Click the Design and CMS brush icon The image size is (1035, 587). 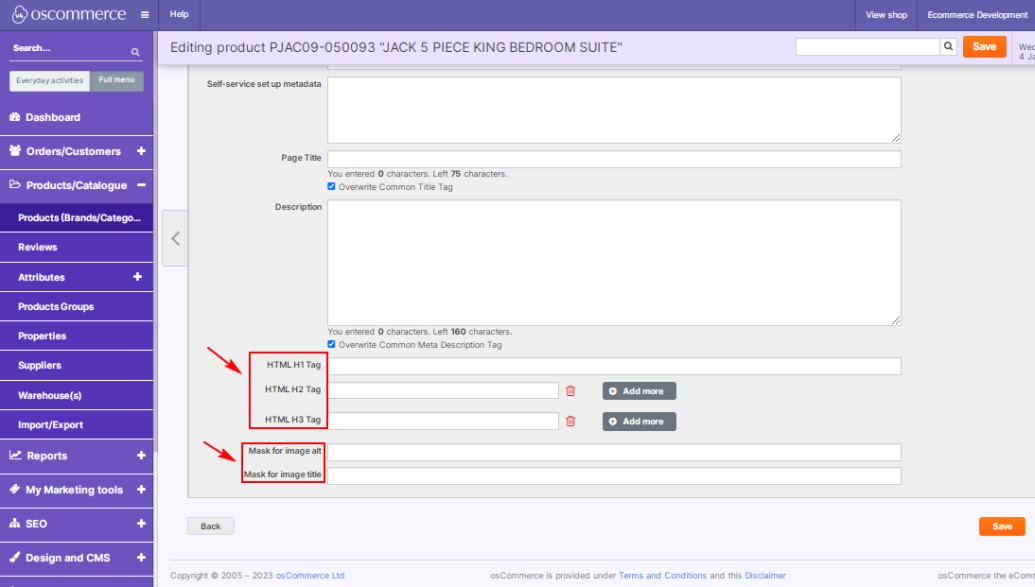click(x=15, y=557)
